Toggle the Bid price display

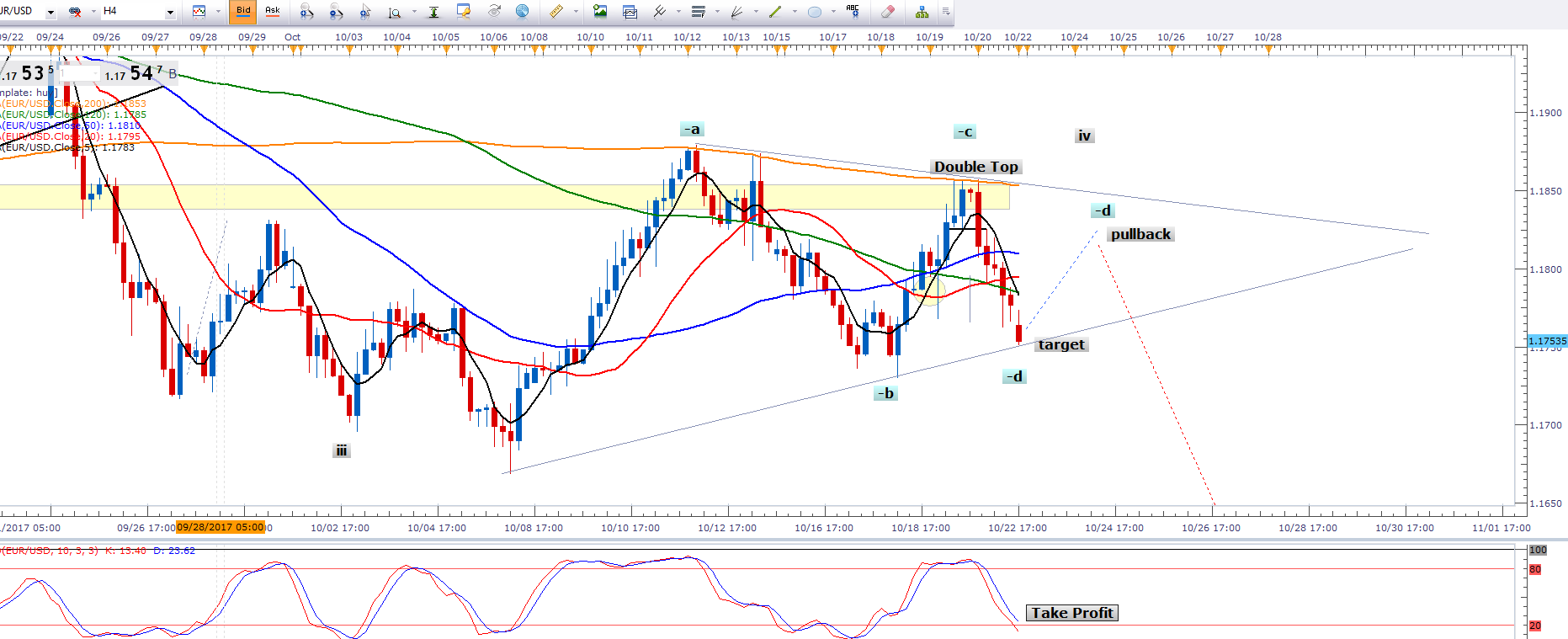243,11
